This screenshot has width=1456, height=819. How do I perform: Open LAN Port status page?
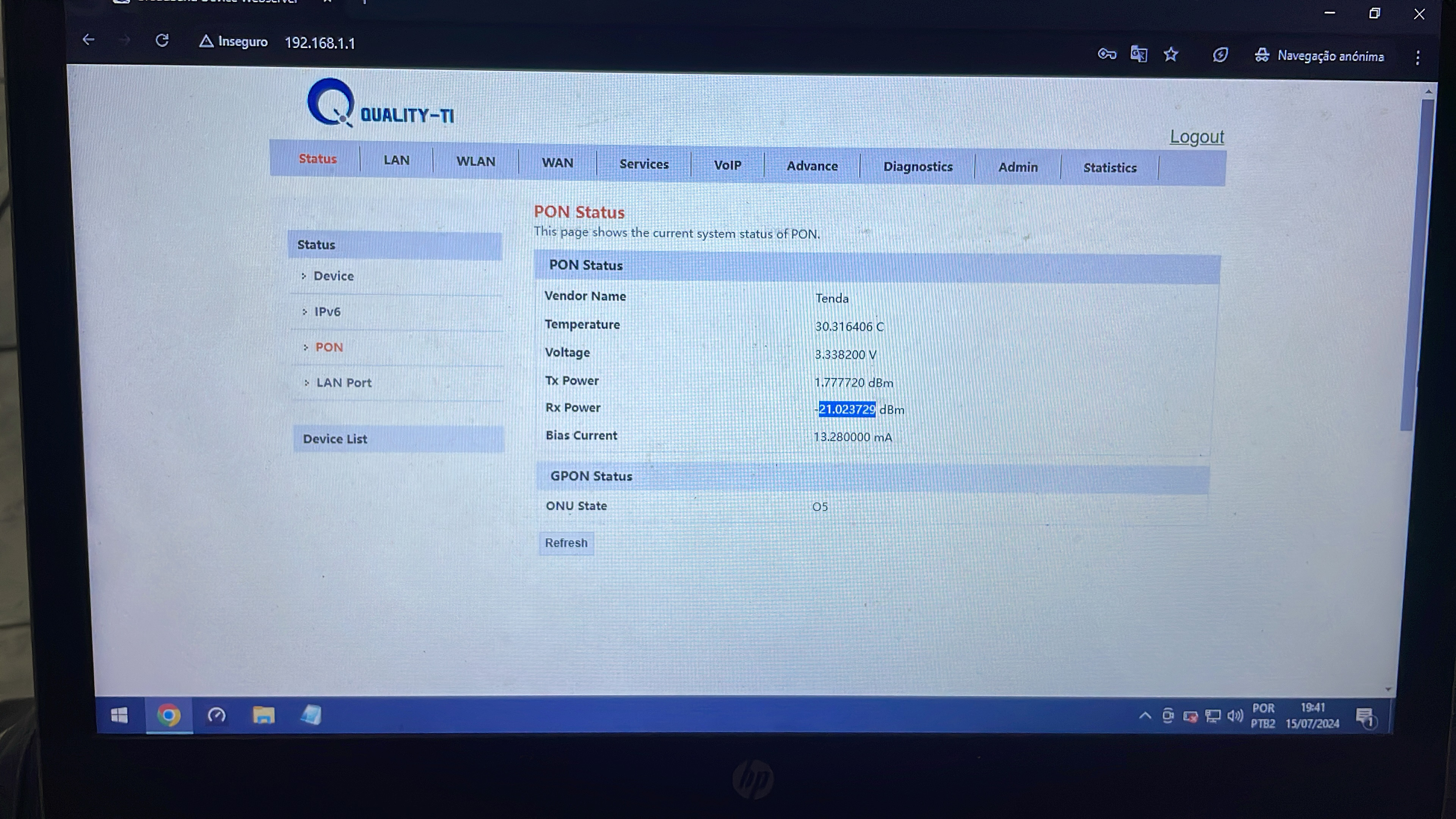tap(344, 383)
